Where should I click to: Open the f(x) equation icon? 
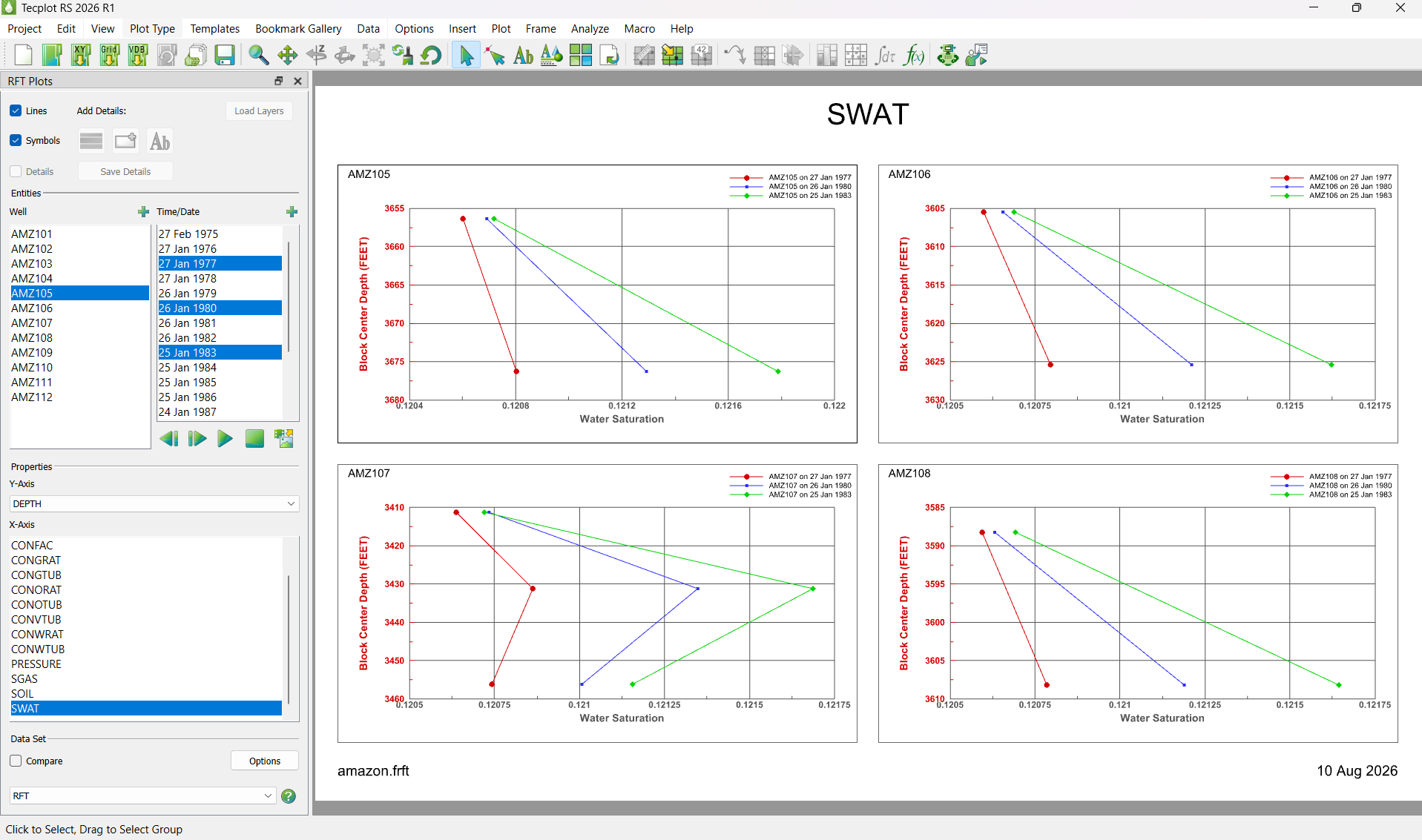click(914, 55)
